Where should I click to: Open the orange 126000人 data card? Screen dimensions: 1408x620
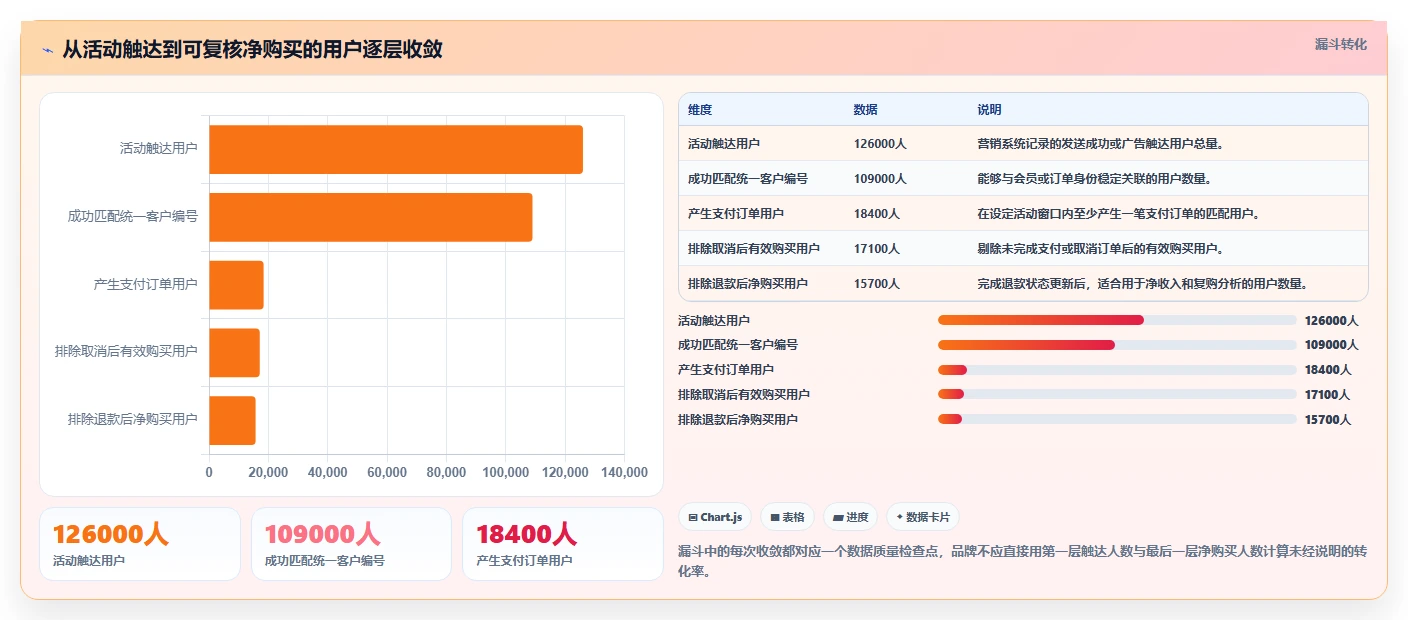[140, 544]
